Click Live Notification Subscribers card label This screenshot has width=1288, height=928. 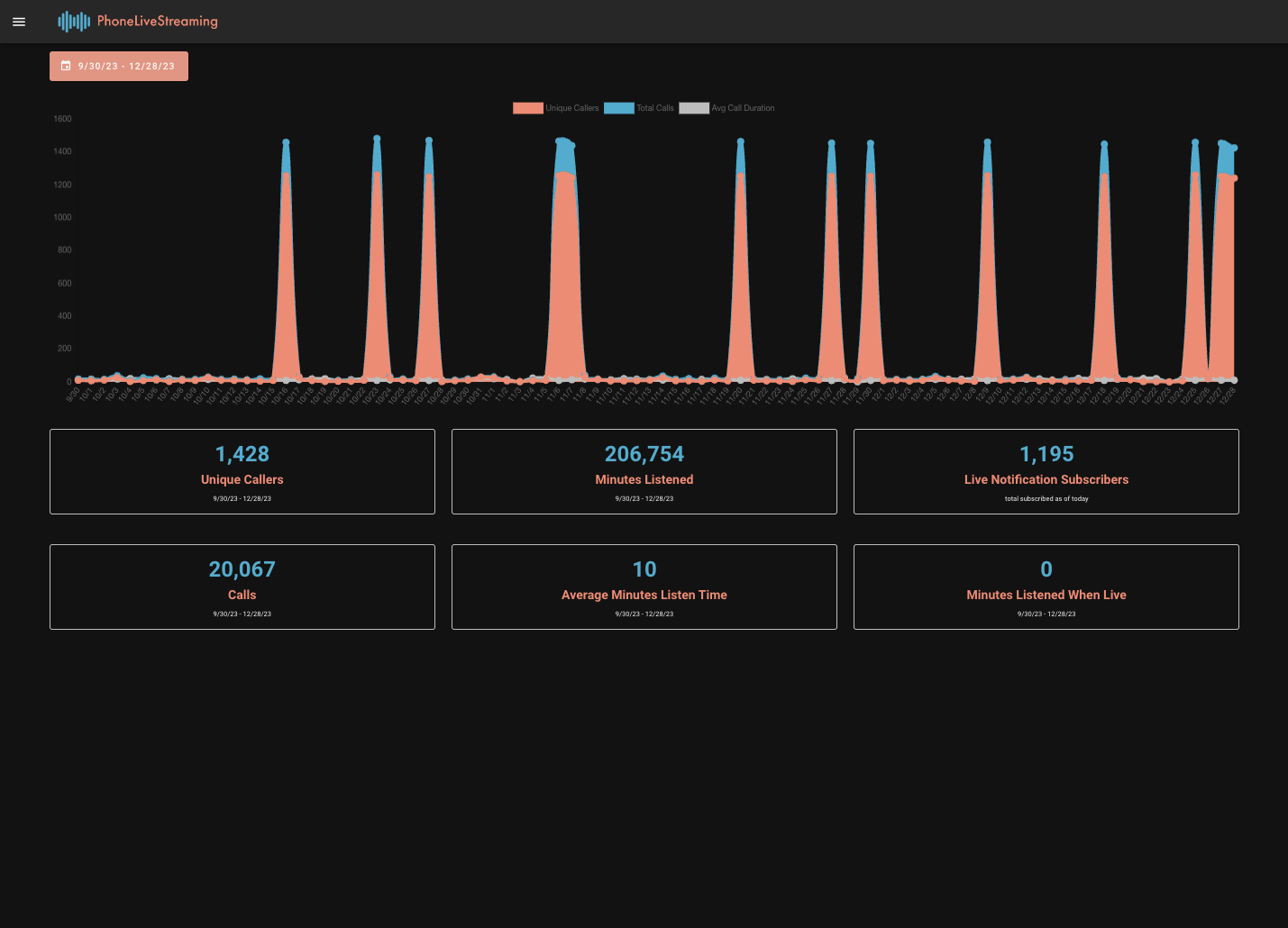click(1046, 479)
